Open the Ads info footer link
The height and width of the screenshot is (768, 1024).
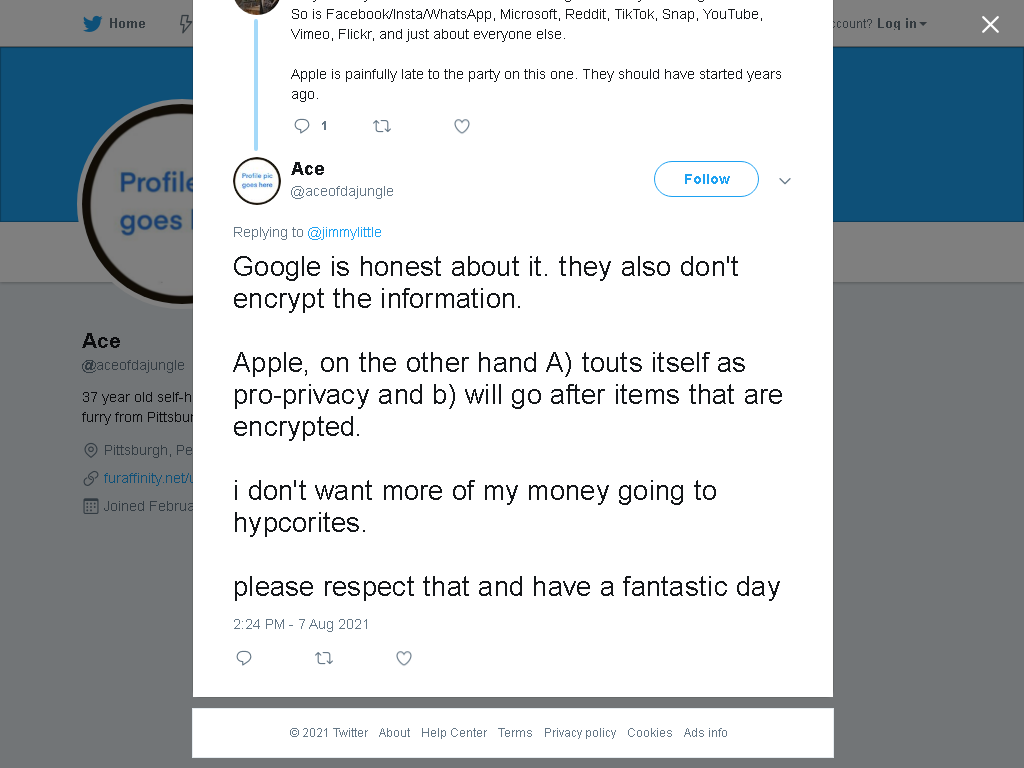click(x=705, y=733)
